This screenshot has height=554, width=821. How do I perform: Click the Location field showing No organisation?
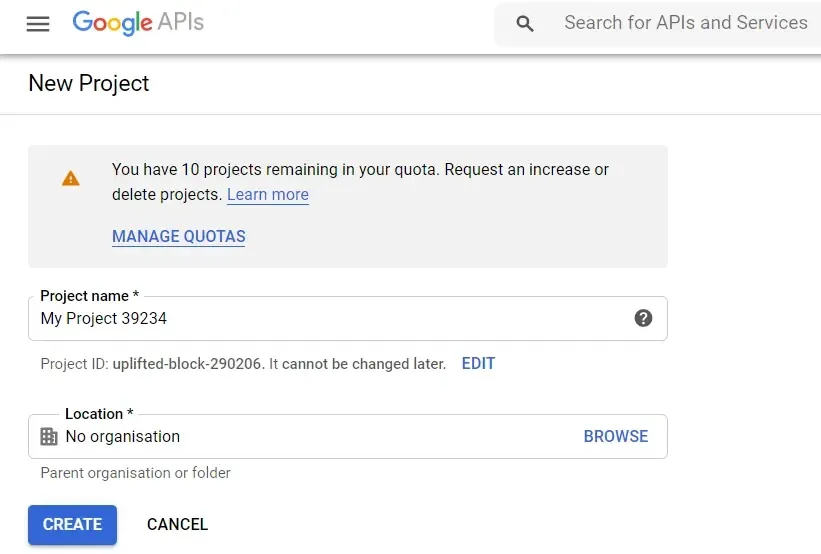(x=348, y=436)
